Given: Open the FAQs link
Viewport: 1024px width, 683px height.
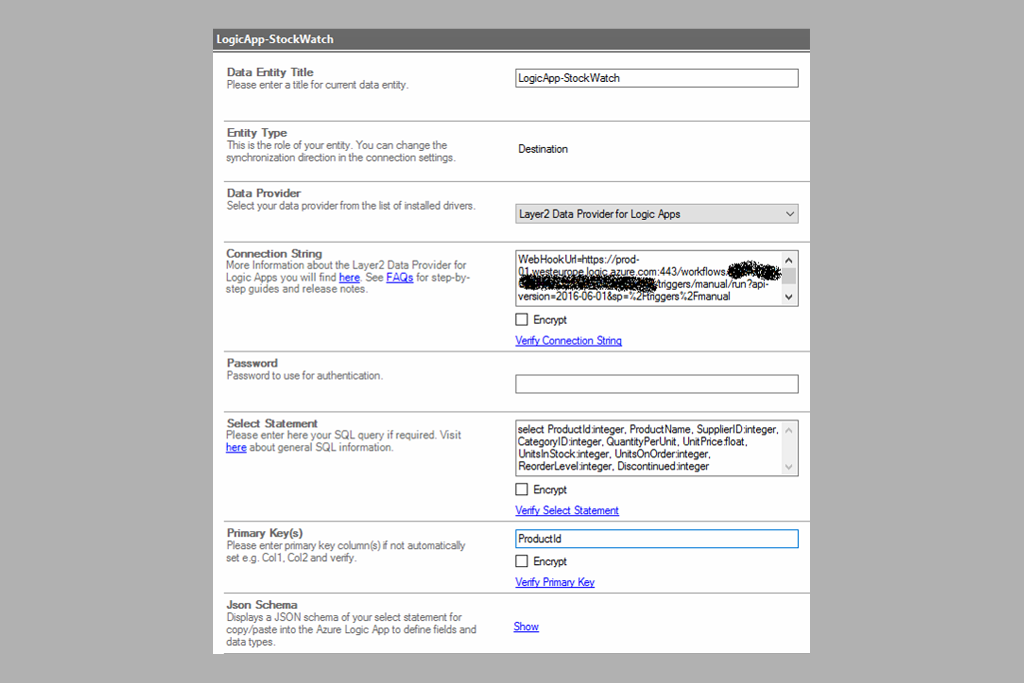Looking at the screenshot, I should (x=399, y=277).
